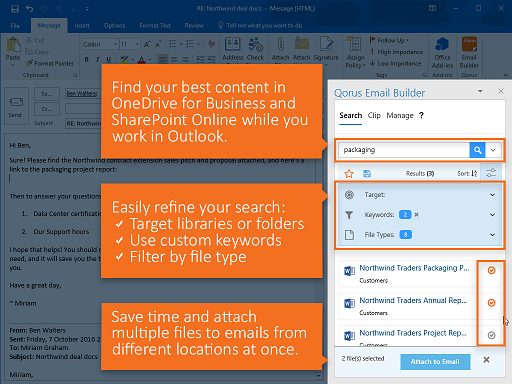Viewport: 512px width, 384px height.
Task: Switch to the Insert ribbon tab
Action: click(82, 26)
